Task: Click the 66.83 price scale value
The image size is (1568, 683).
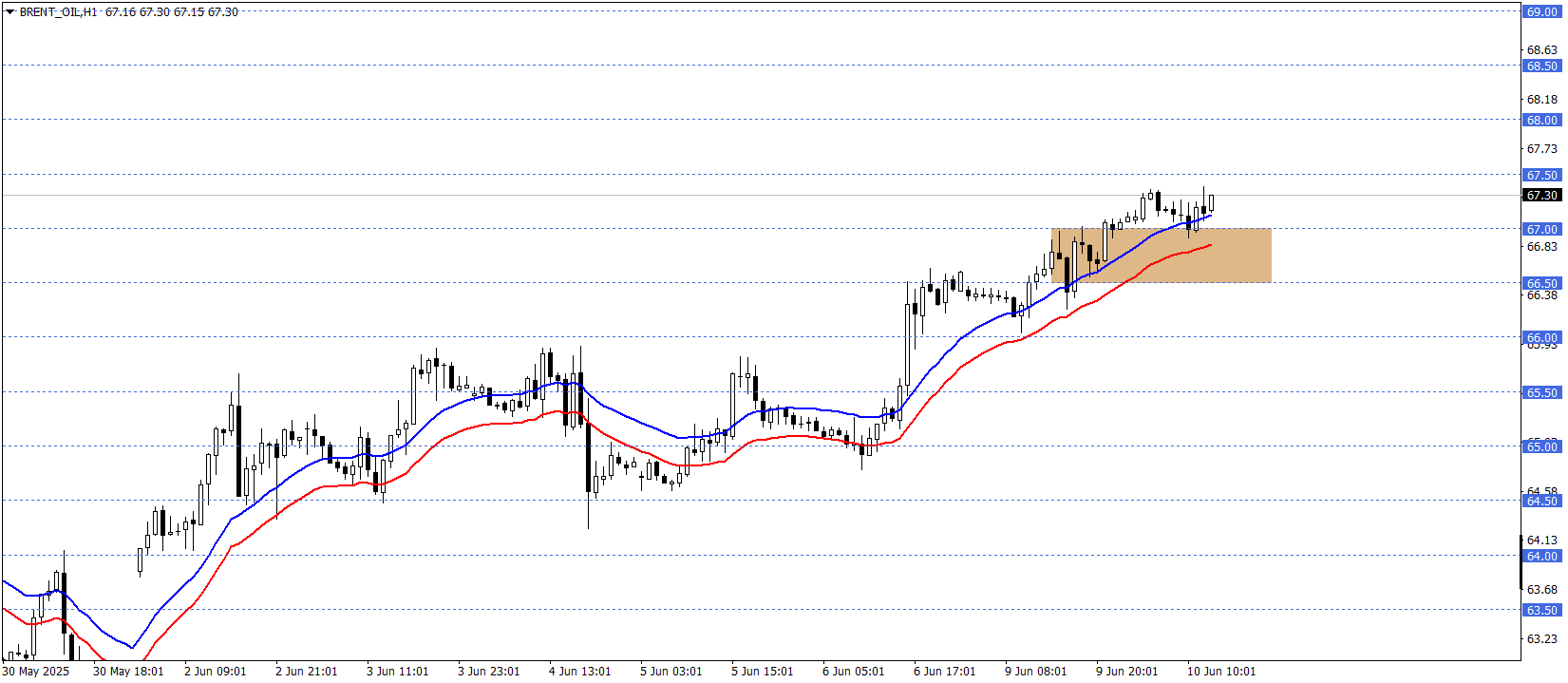Action: point(1542,246)
